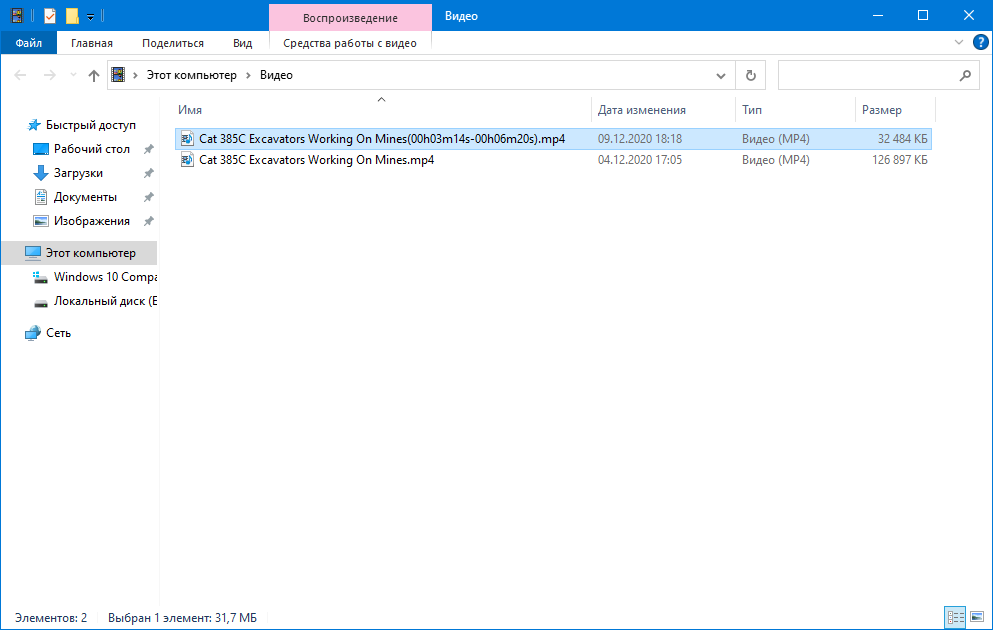Click the Локальный диск drive icon
993x630 pixels.
41,303
